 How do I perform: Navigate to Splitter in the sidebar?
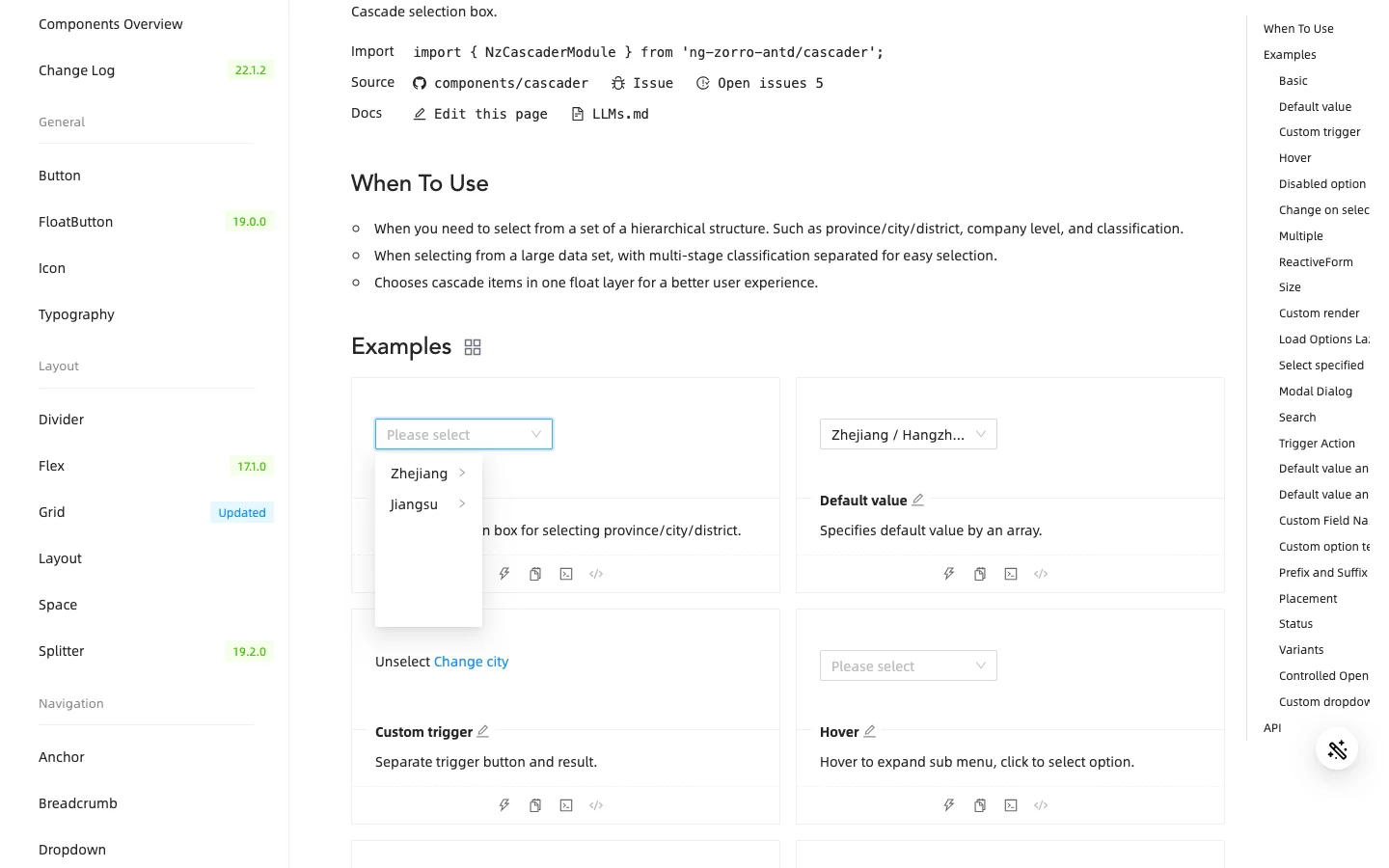62,651
